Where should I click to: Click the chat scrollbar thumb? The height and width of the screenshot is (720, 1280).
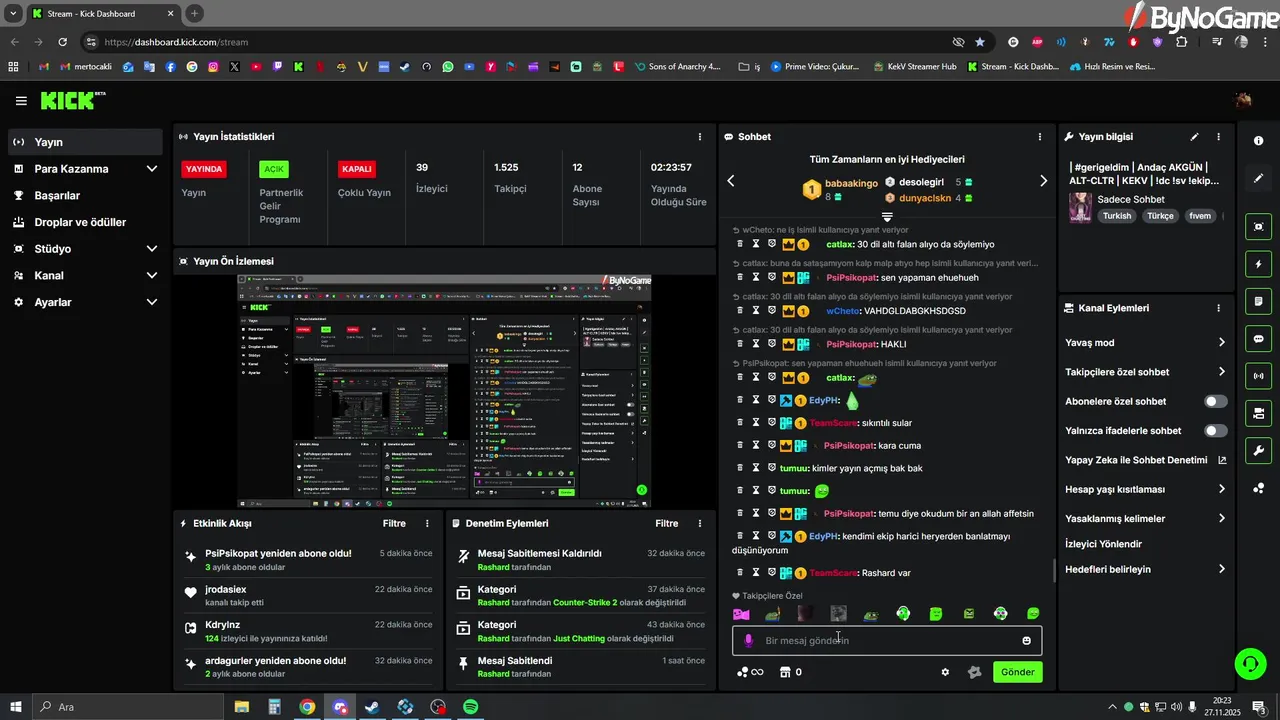click(x=1055, y=570)
